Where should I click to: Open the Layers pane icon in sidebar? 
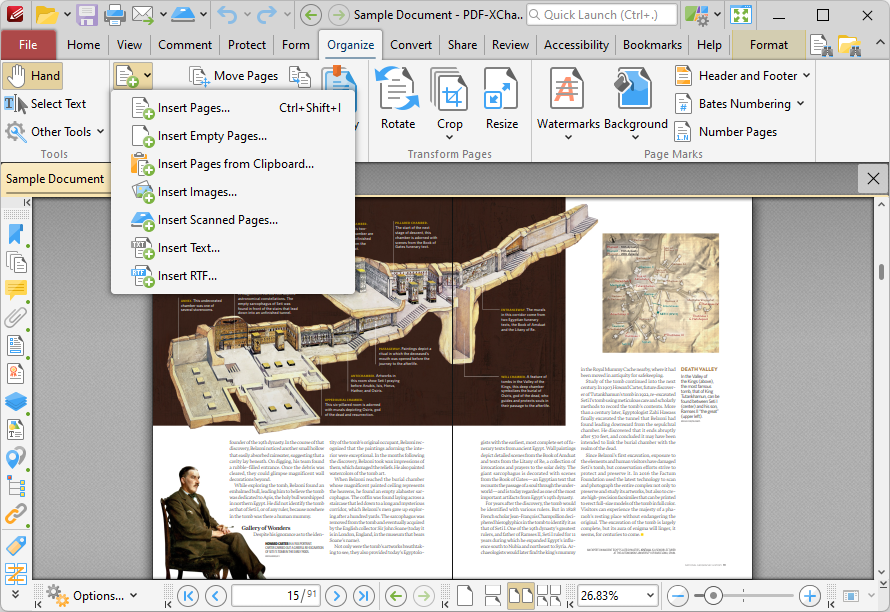[16, 401]
